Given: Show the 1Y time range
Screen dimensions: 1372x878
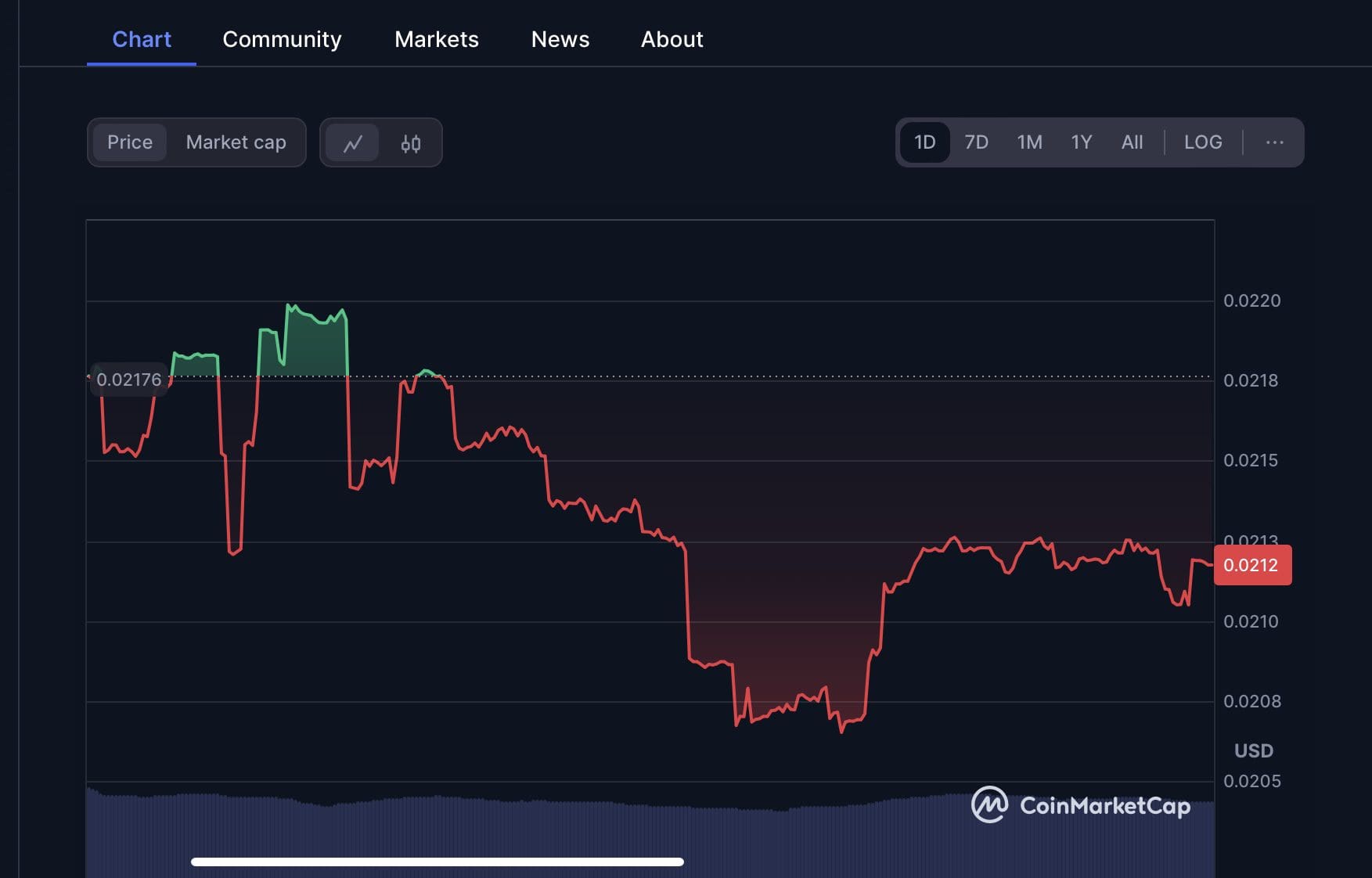Looking at the screenshot, I should tap(1081, 142).
